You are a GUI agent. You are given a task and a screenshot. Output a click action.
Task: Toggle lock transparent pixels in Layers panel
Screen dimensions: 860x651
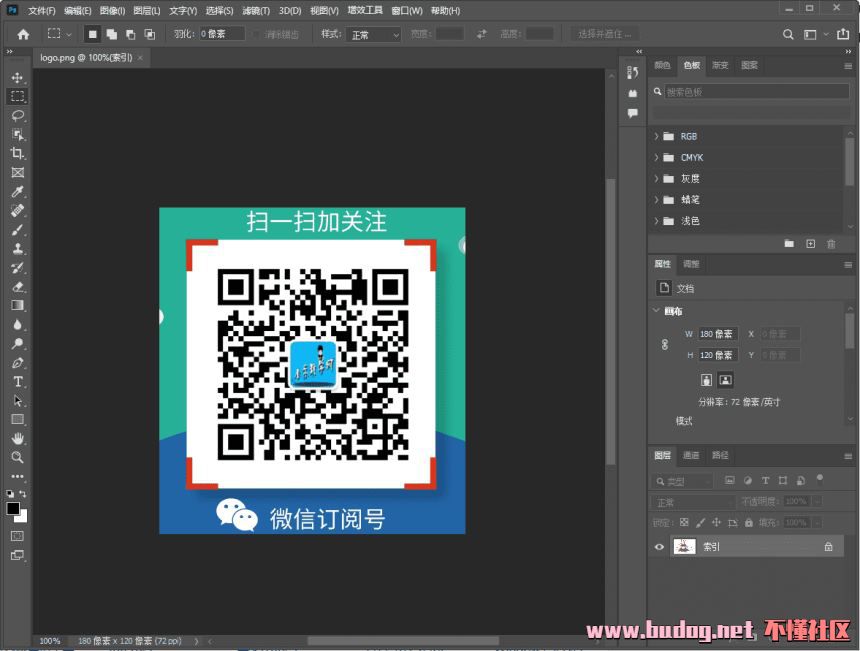(x=684, y=523)
